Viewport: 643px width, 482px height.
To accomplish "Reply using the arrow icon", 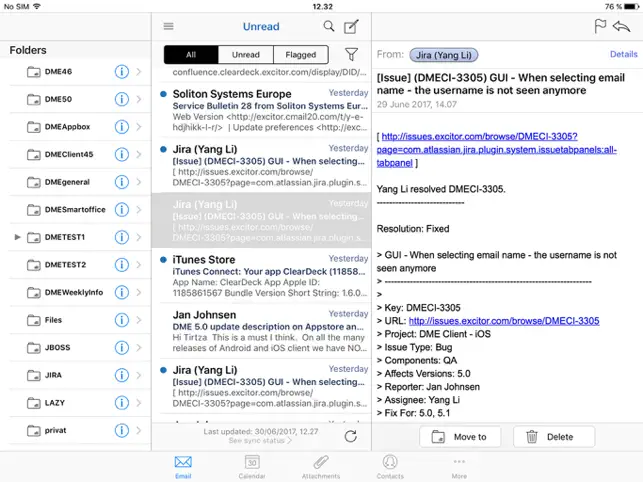I will (x=625, y=27).
